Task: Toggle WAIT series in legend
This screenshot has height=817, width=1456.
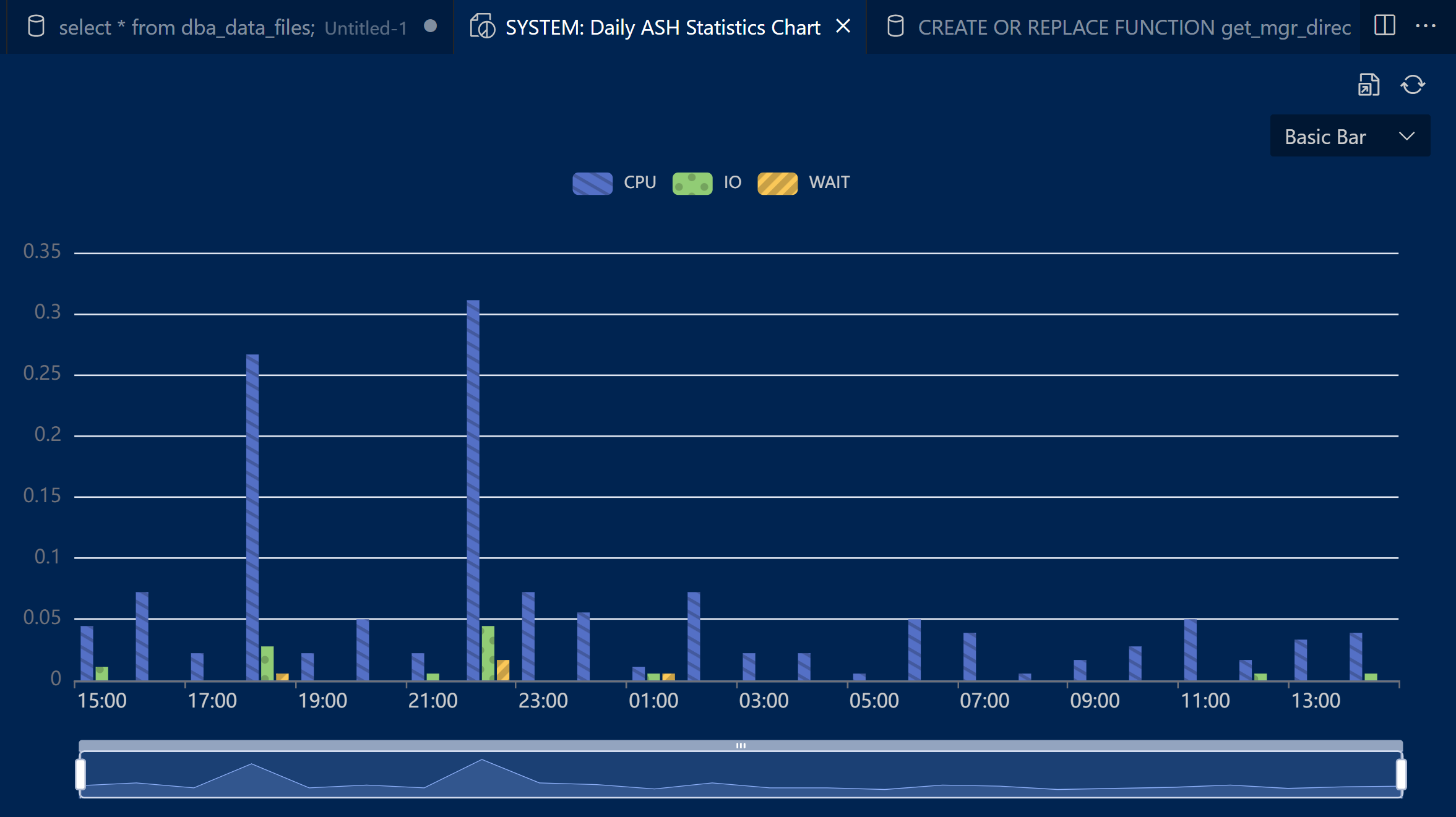Action: point(777,183)
